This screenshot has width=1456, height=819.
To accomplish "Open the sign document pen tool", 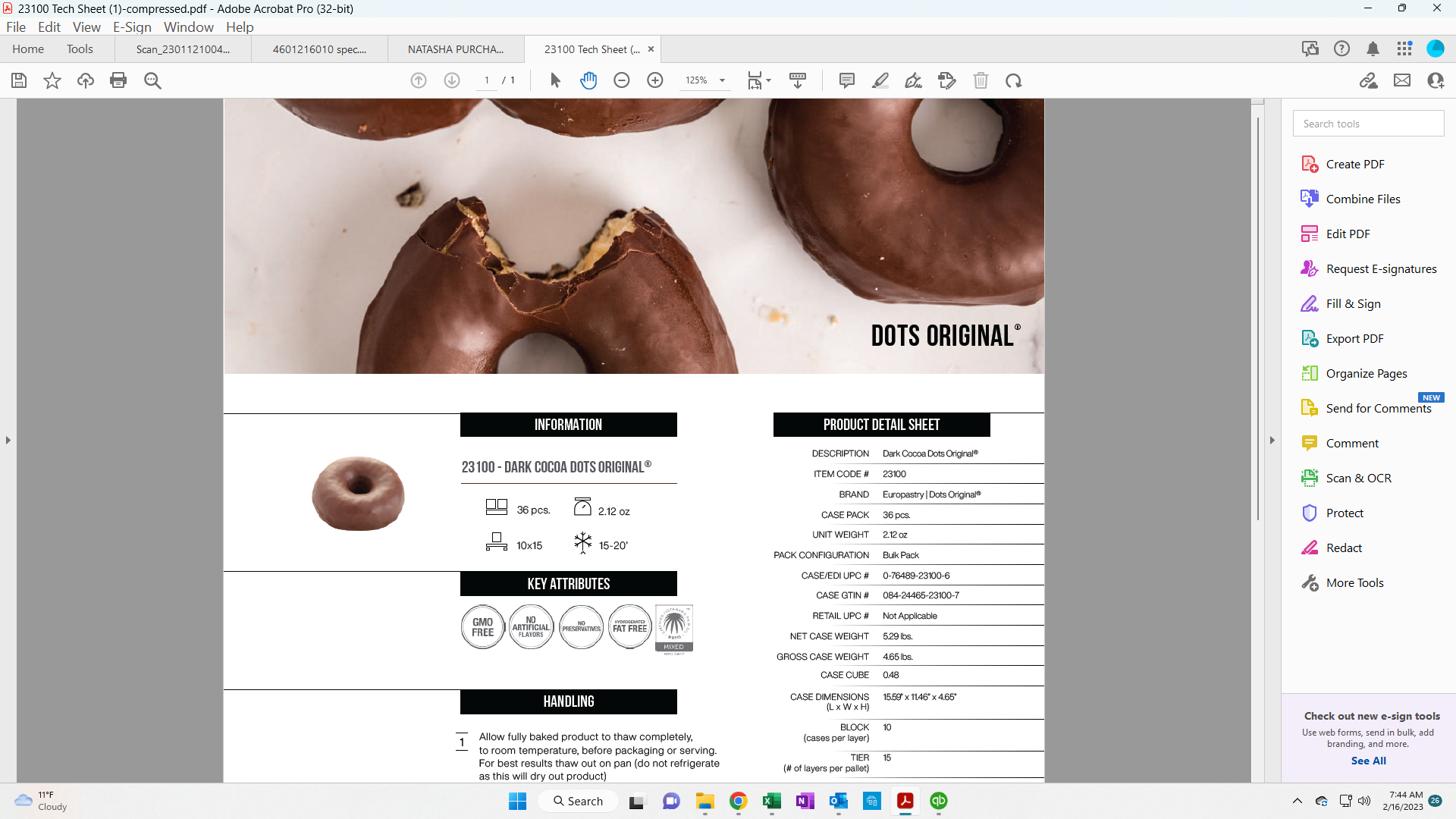I will (914, 80).
